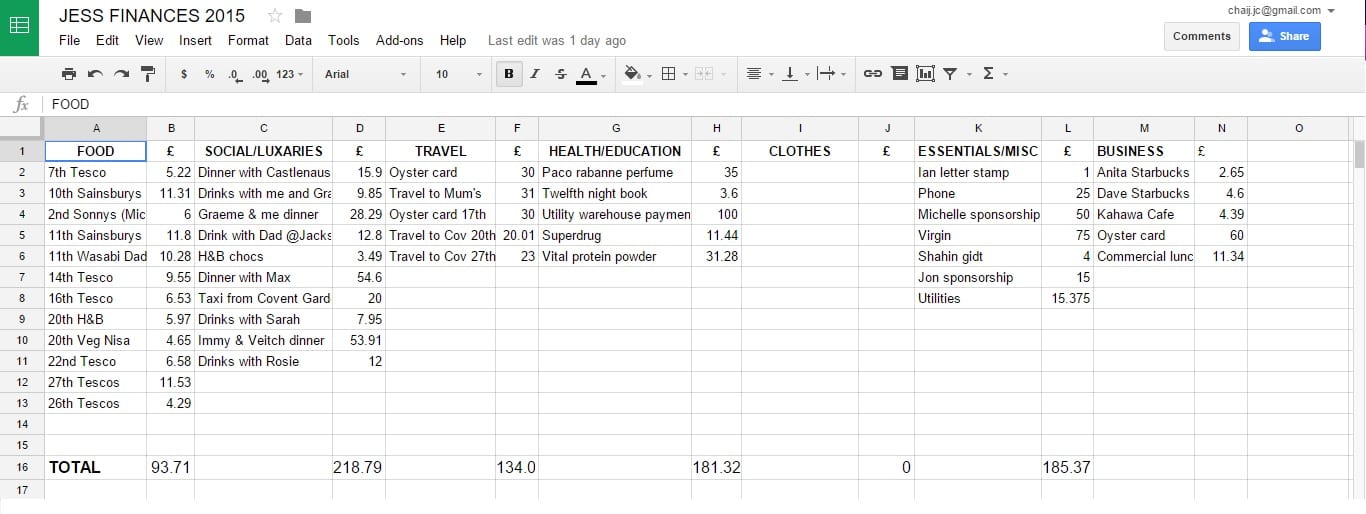Open the Format menu
Image resolution: width=1366 pixels, height=514 pixels.
248,41
